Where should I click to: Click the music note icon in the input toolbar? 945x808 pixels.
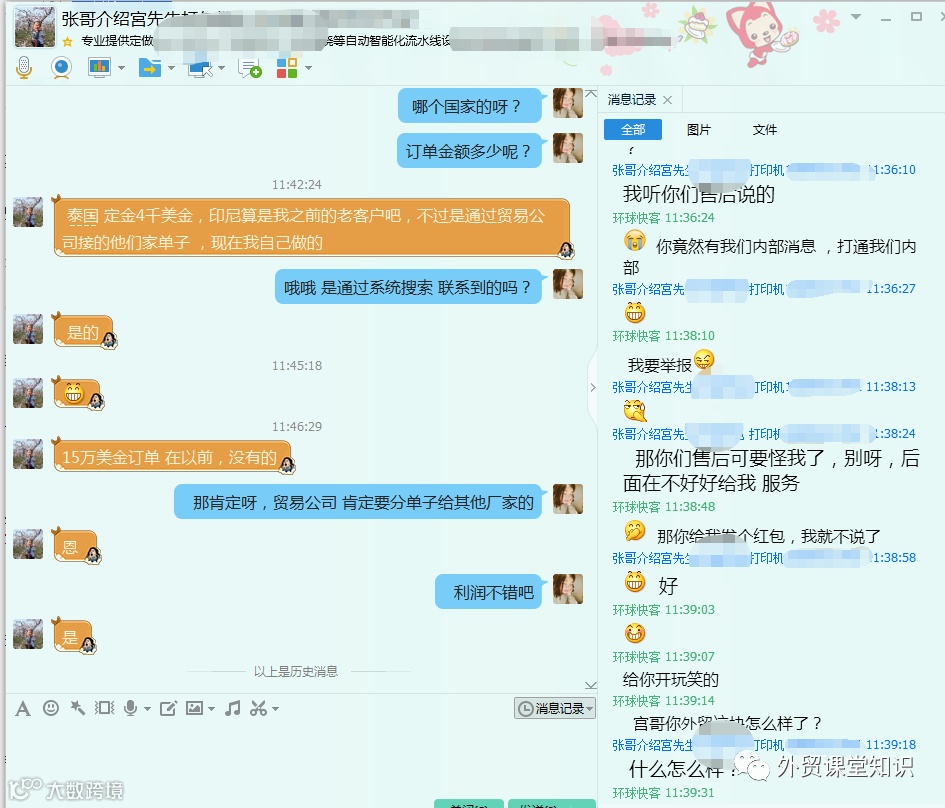[233, 708]
